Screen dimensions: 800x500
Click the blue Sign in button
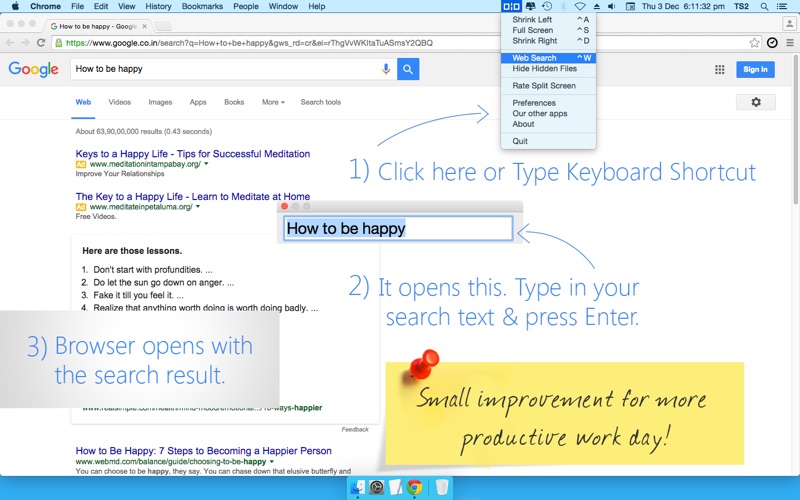(x=755, y=69)
